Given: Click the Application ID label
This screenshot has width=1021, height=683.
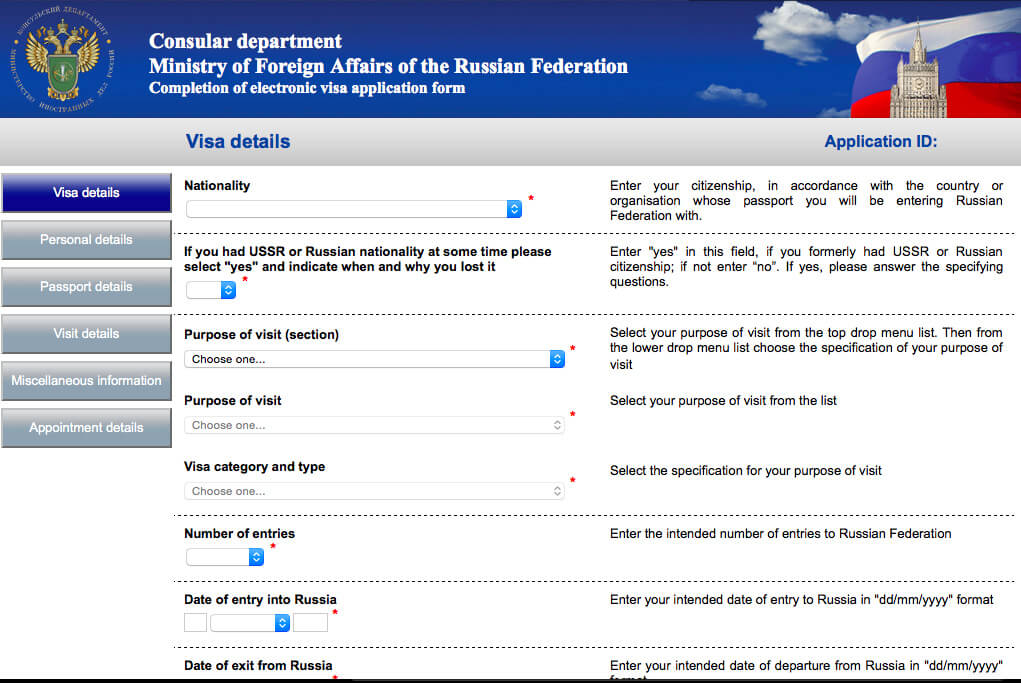Looking at the screenshot, I should pyautogui.click(x=880, y=142).
